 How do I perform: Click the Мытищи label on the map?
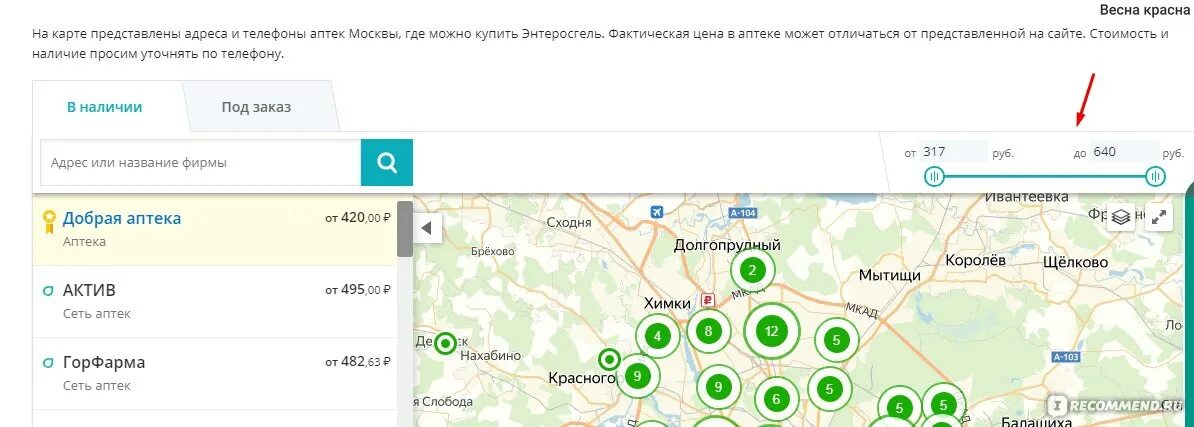click(890, 276)
